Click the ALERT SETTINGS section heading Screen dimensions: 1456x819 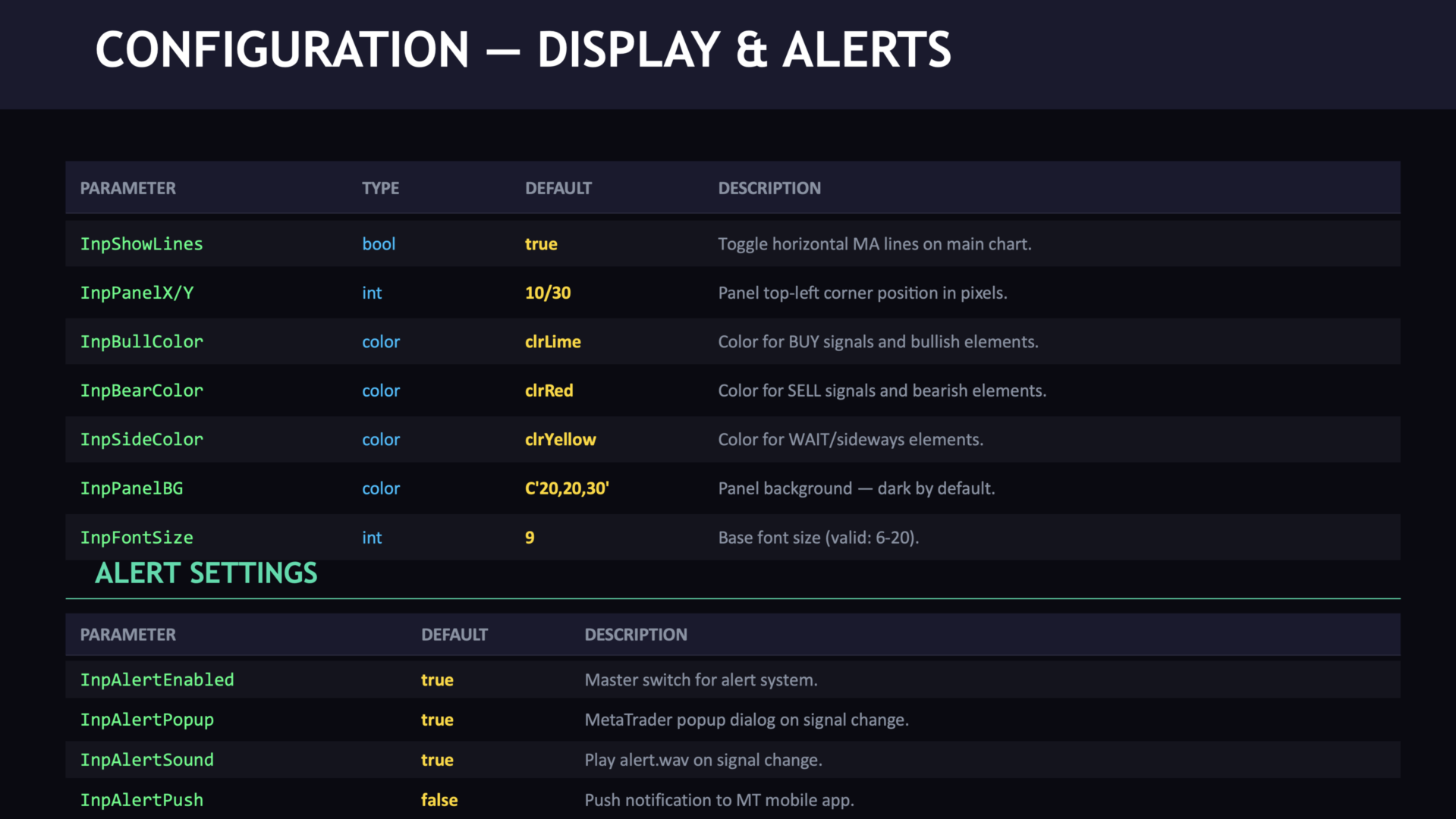[x=206, y=573]
